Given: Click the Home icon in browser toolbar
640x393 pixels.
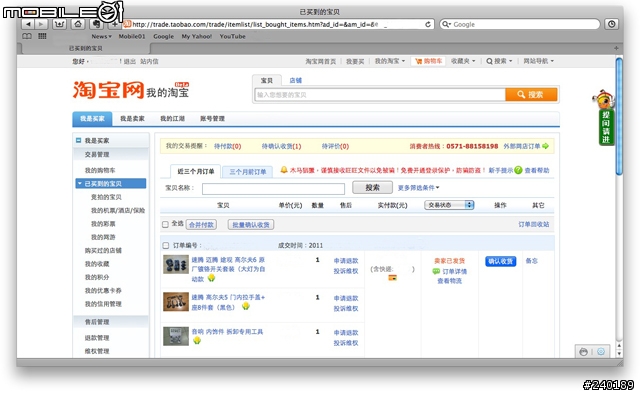Looking at the screenshot, I should [78, 24].
